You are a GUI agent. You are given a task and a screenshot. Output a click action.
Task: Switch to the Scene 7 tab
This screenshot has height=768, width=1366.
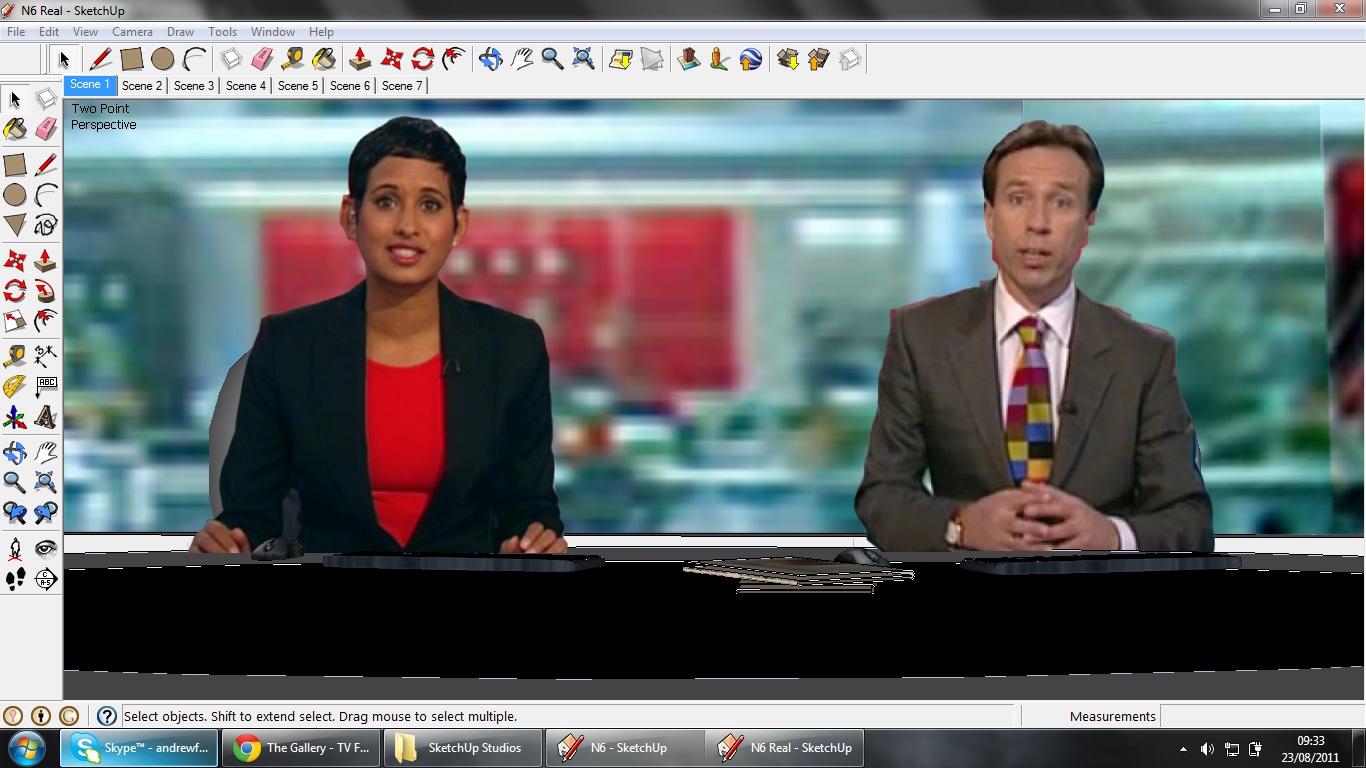(402, 86)
